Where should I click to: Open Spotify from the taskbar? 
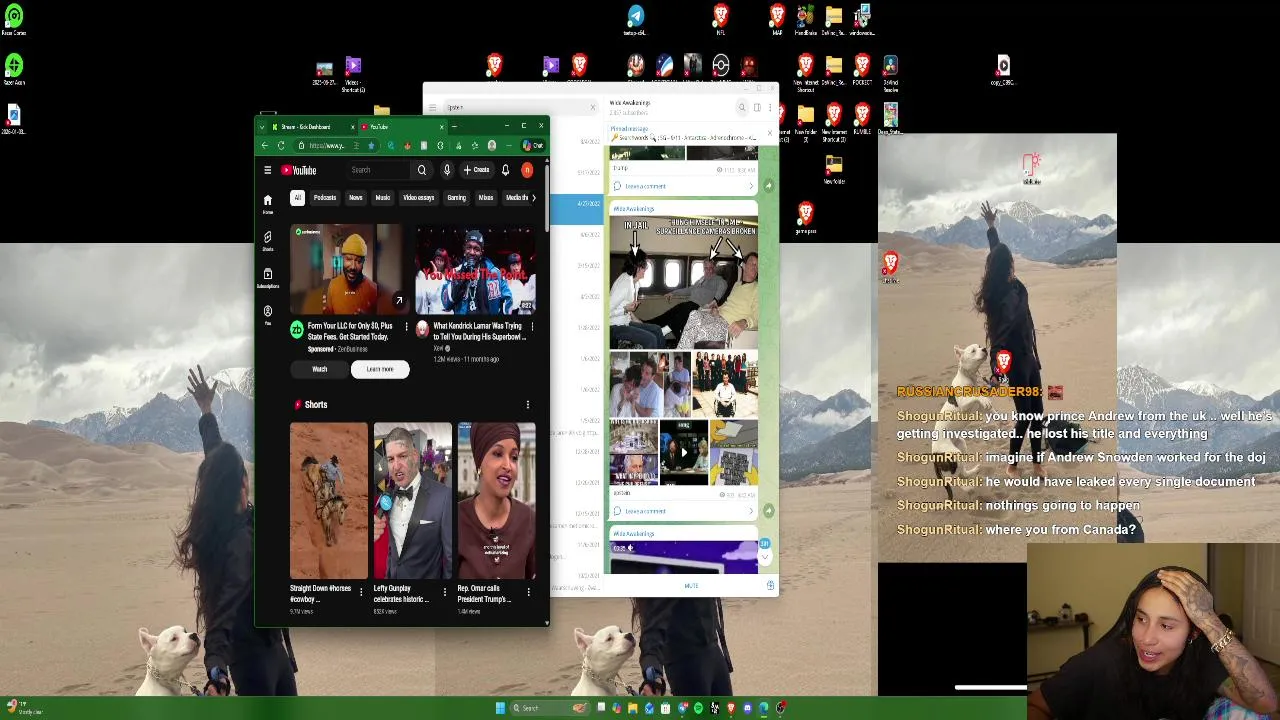(x=698, y=708)
